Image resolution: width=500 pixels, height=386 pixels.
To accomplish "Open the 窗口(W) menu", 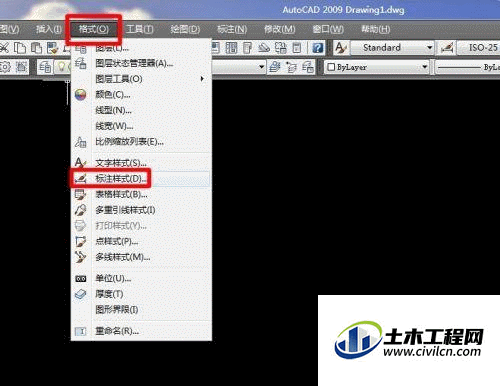I will (x=328, y=29).
